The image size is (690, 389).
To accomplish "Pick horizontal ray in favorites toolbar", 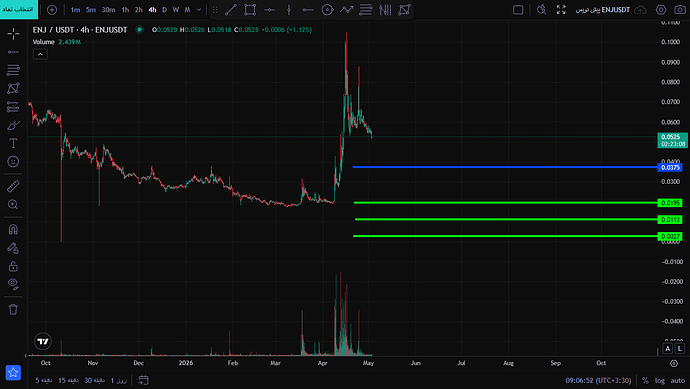I will click(308, 10).
